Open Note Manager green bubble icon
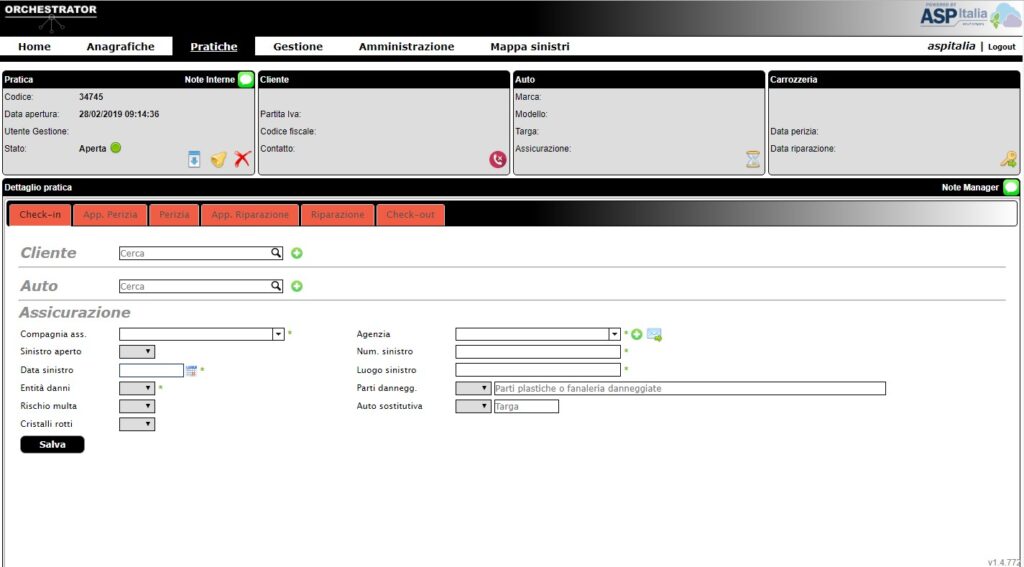1024x567 pixels. [1011, 187]
